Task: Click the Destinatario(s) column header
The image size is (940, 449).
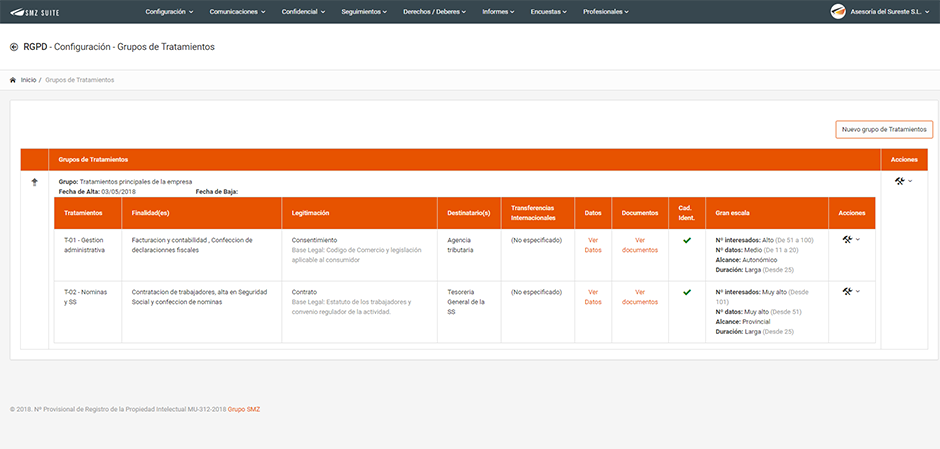Action: [x=469, y=213]
